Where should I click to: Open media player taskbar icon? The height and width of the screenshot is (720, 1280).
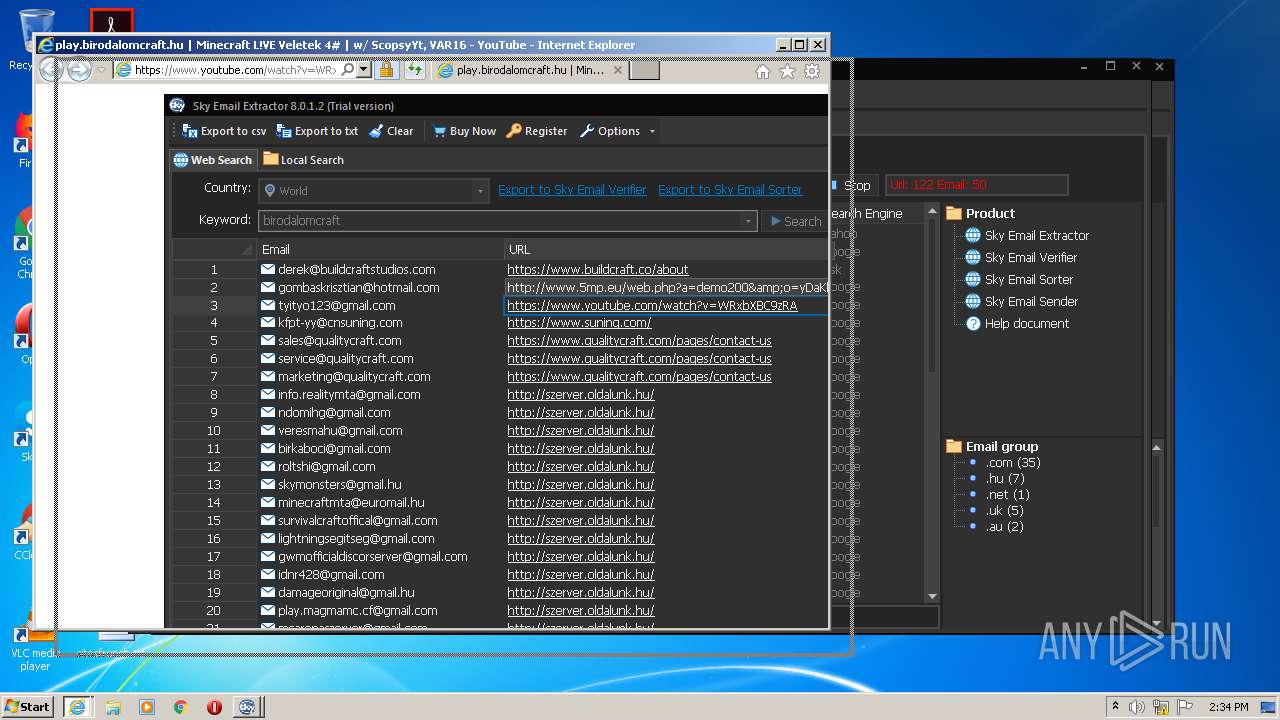pos(147,706)
